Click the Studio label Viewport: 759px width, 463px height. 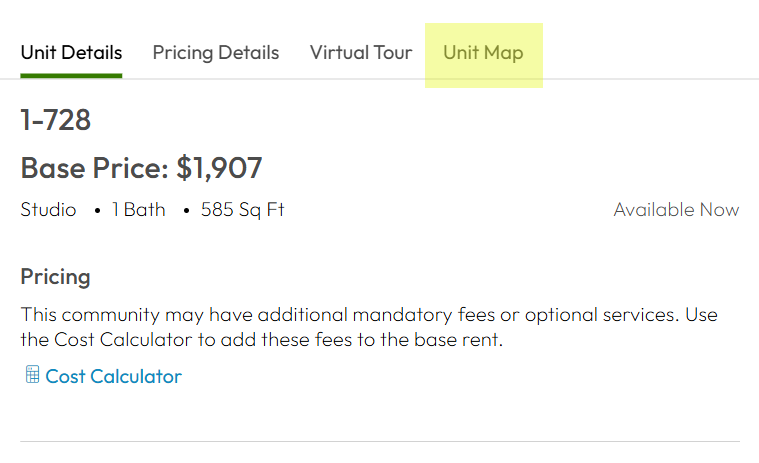[48, 210]
